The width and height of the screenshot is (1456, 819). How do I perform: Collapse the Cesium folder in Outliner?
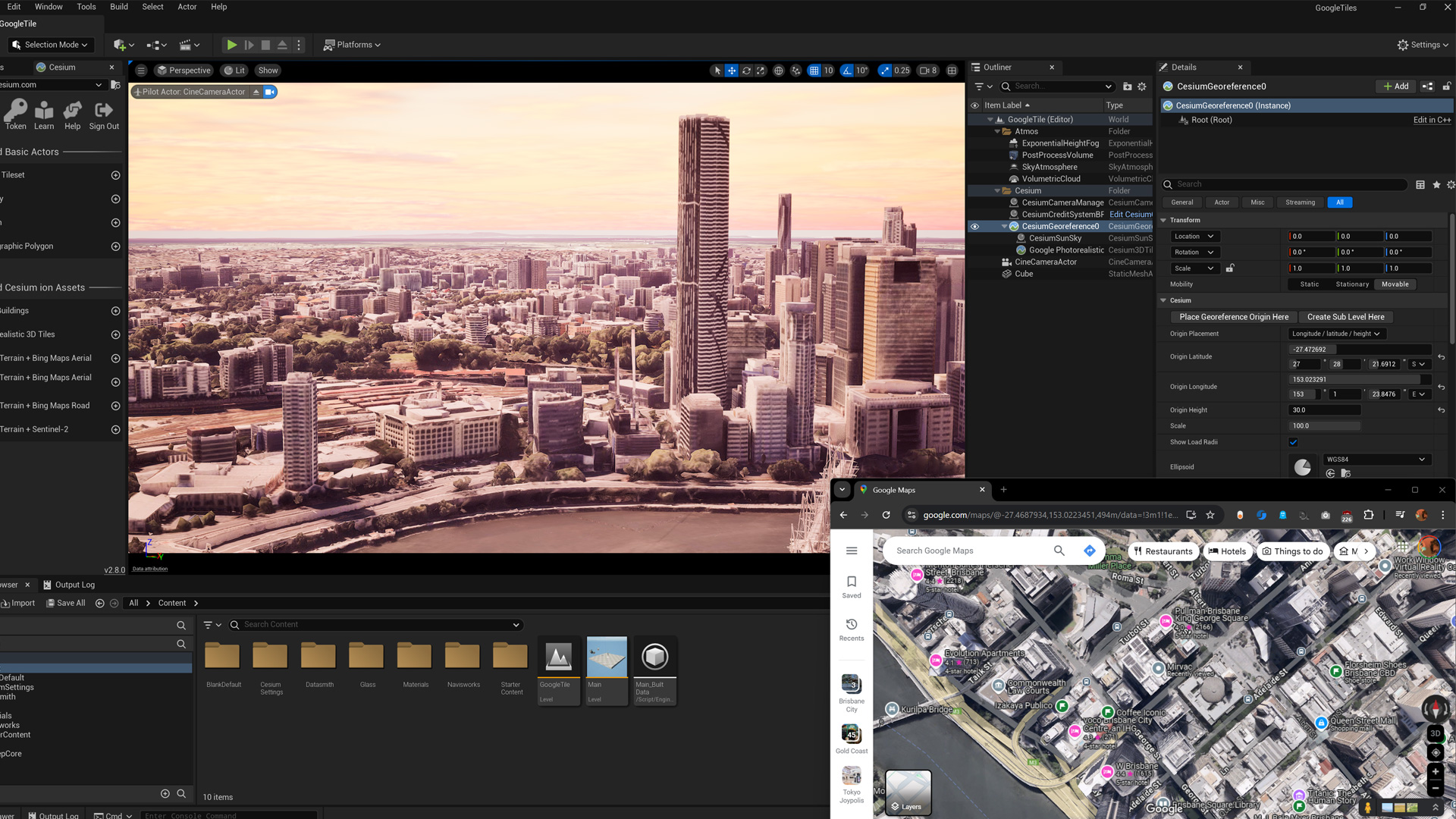click(997, 191)
